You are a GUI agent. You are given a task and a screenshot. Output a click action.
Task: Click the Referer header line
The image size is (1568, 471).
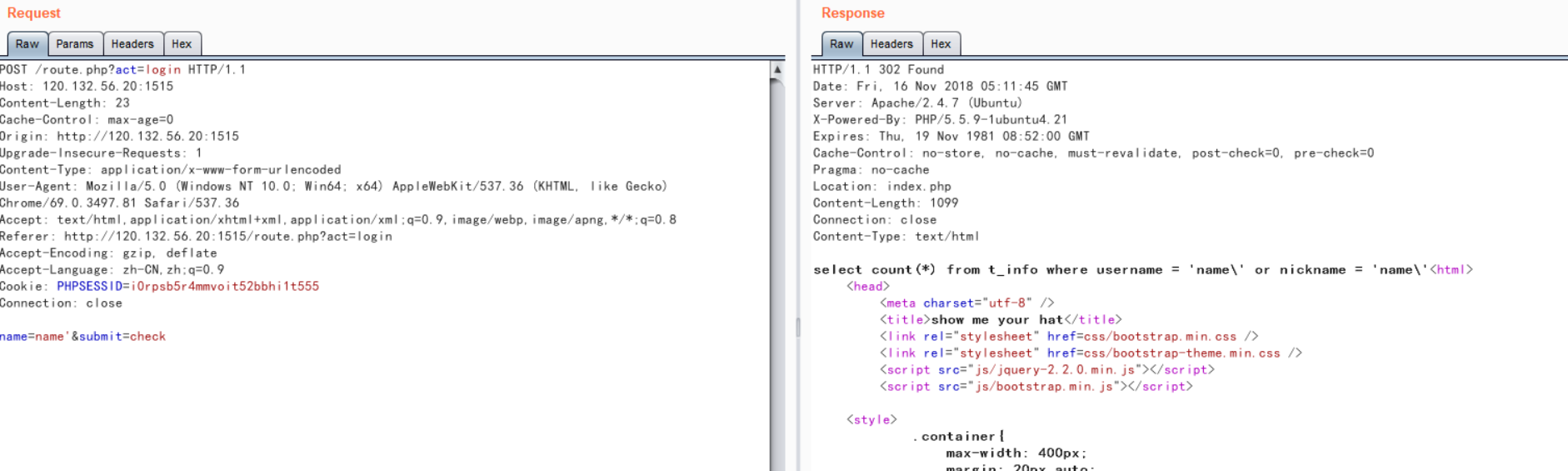click(x=197, y=237)
